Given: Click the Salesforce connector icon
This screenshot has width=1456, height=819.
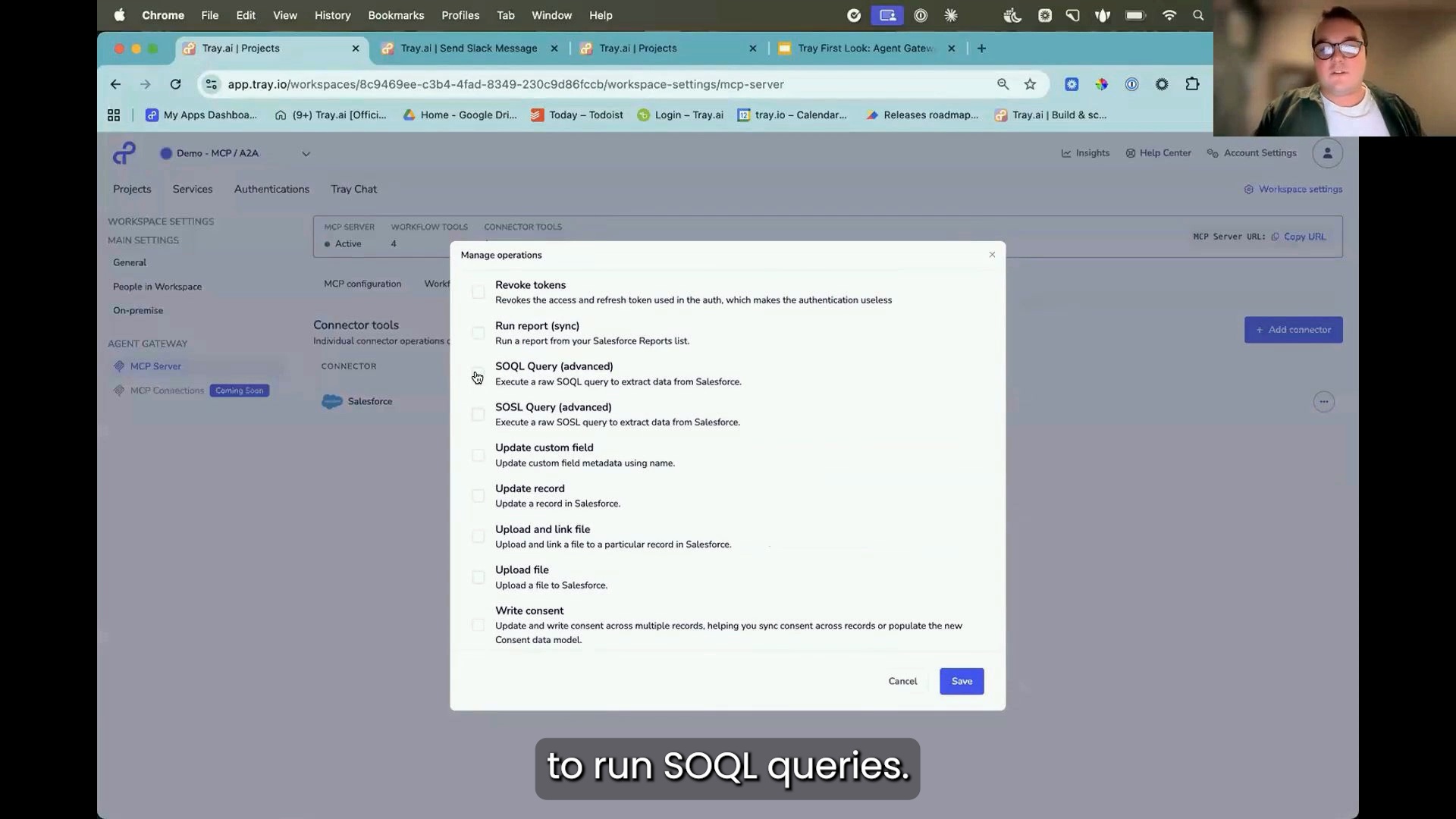Looking at the screenshot, I should [332, 401].
